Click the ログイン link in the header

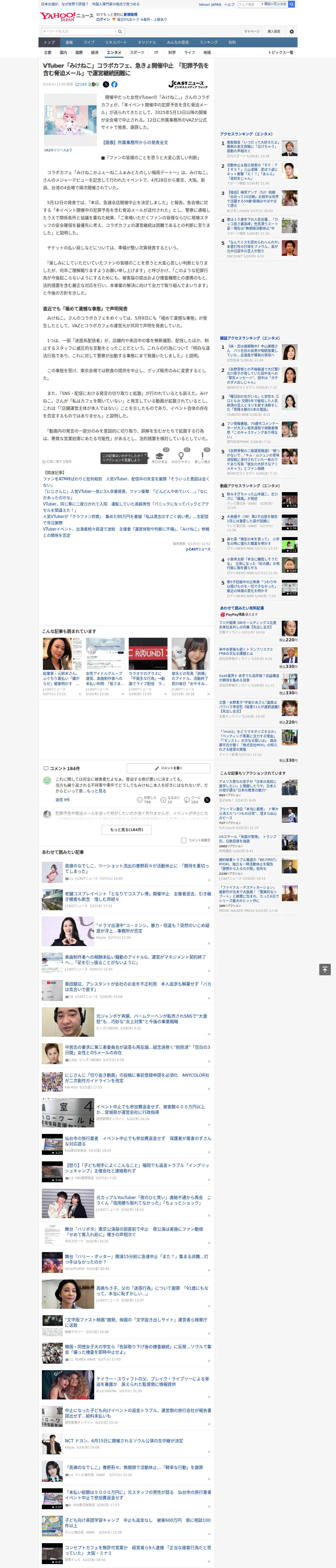click(x=103, y=20)
